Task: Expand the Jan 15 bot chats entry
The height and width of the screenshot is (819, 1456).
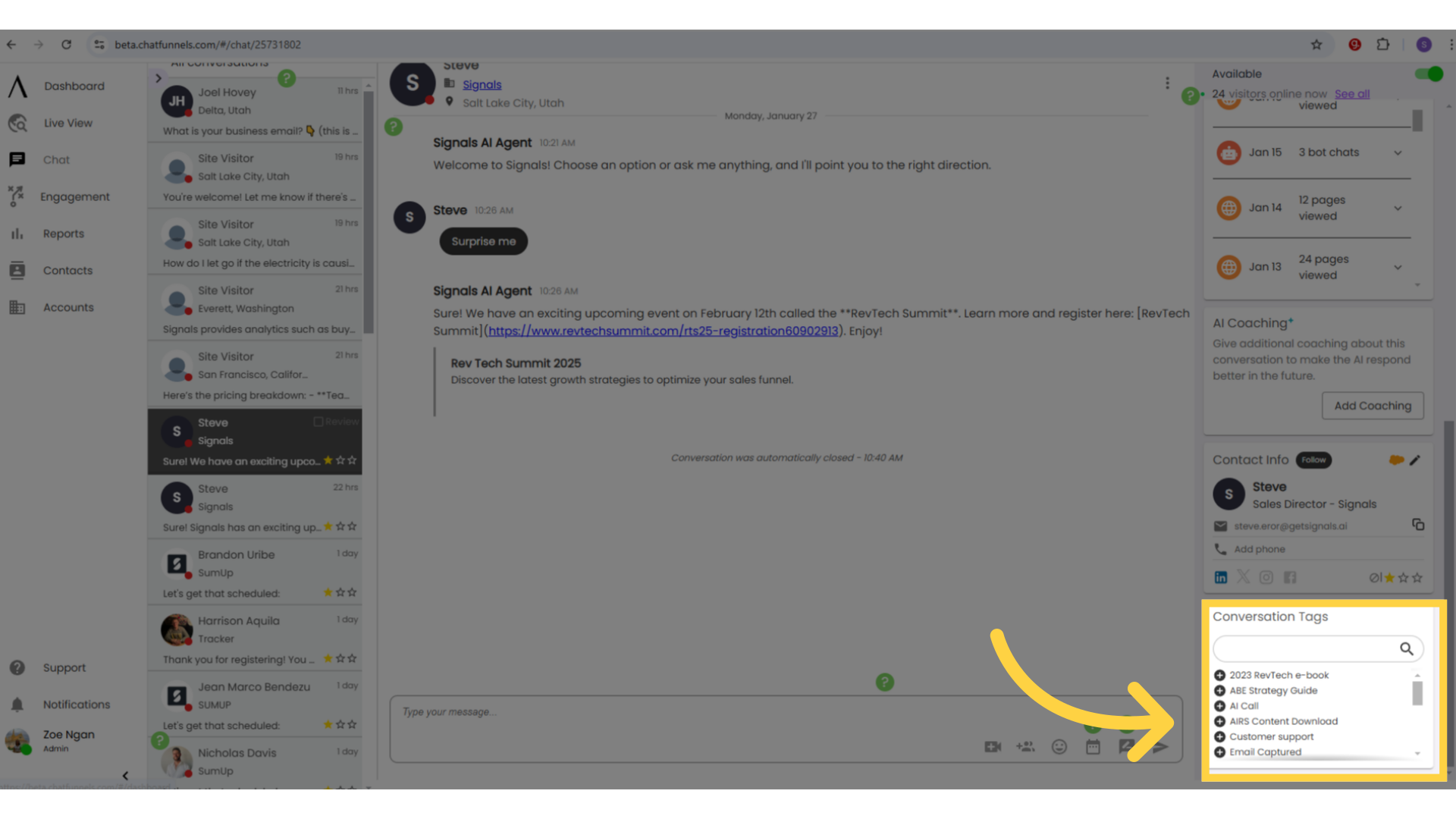Action: coord(1398,153)
